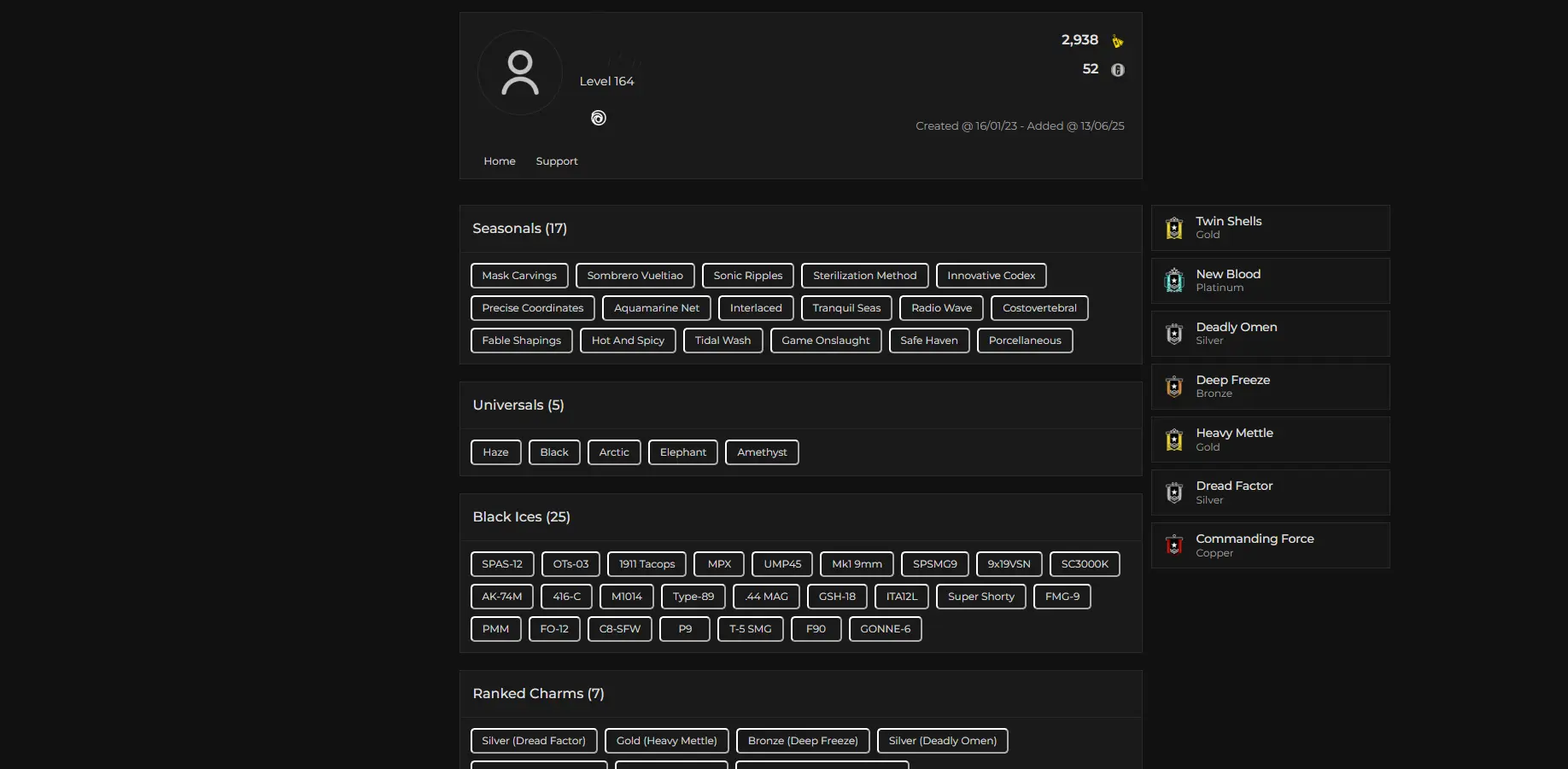Choose the Sombrero Vueltiao skin tag
This screenshot has height=769, width=1568.
(635, 276)
